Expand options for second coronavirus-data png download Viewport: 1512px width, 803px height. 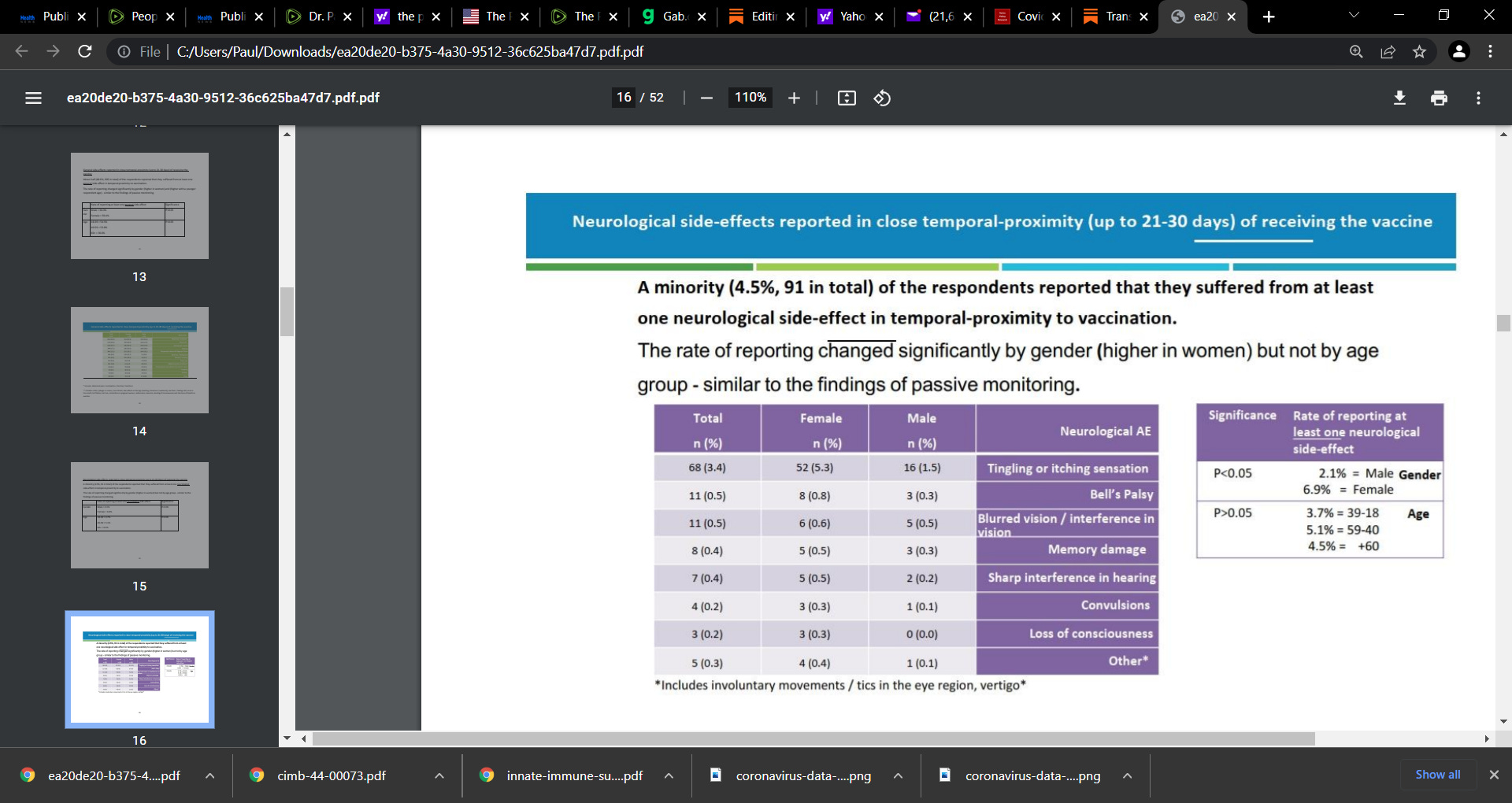tap(1127, 775)
